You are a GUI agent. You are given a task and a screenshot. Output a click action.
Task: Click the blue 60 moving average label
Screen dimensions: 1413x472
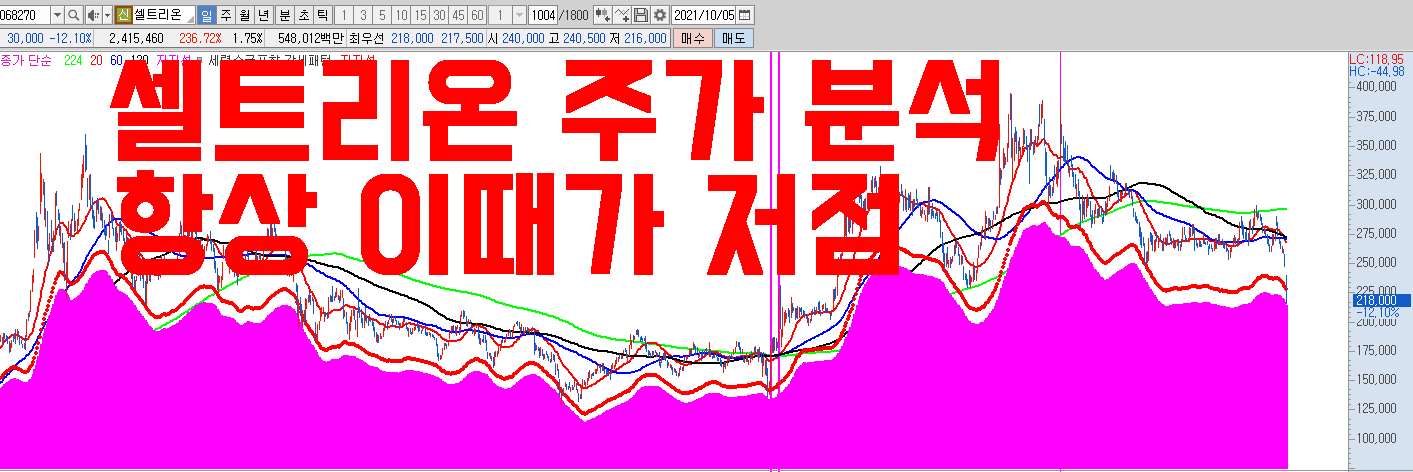pyautogui.click(x=117, y=60)
